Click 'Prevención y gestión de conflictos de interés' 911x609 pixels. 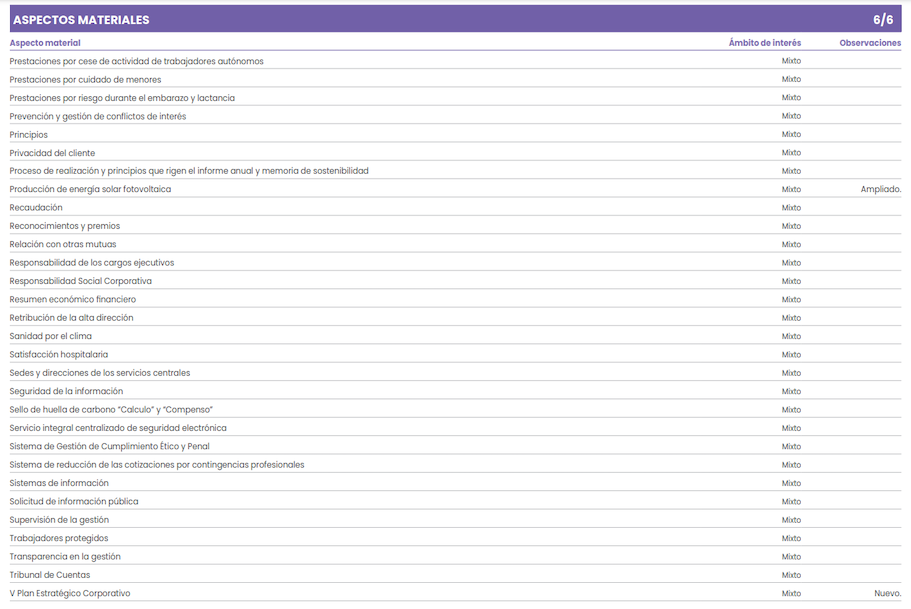click(98, 116)
